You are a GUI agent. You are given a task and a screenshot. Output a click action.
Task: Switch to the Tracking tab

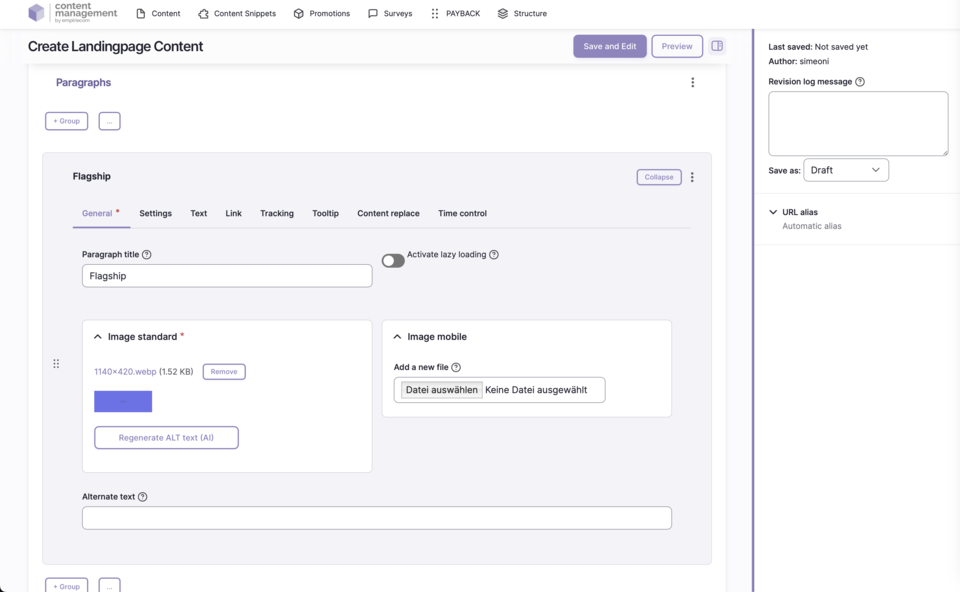[277, 213]
